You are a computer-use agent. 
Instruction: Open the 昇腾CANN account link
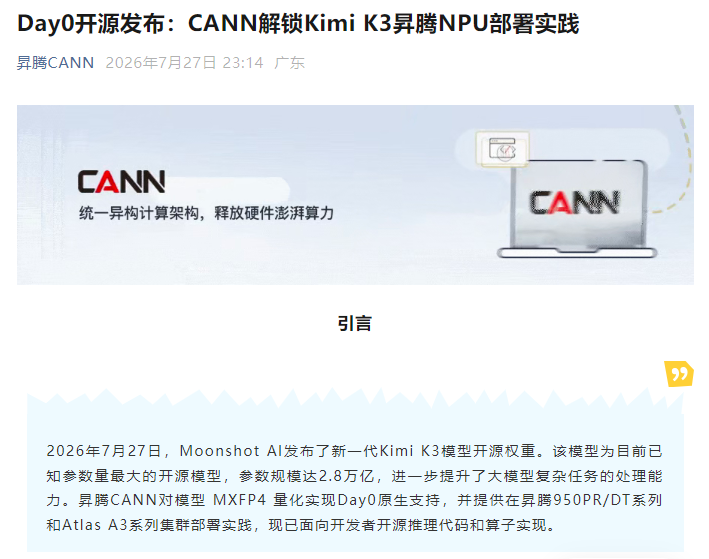pos(55,62)
